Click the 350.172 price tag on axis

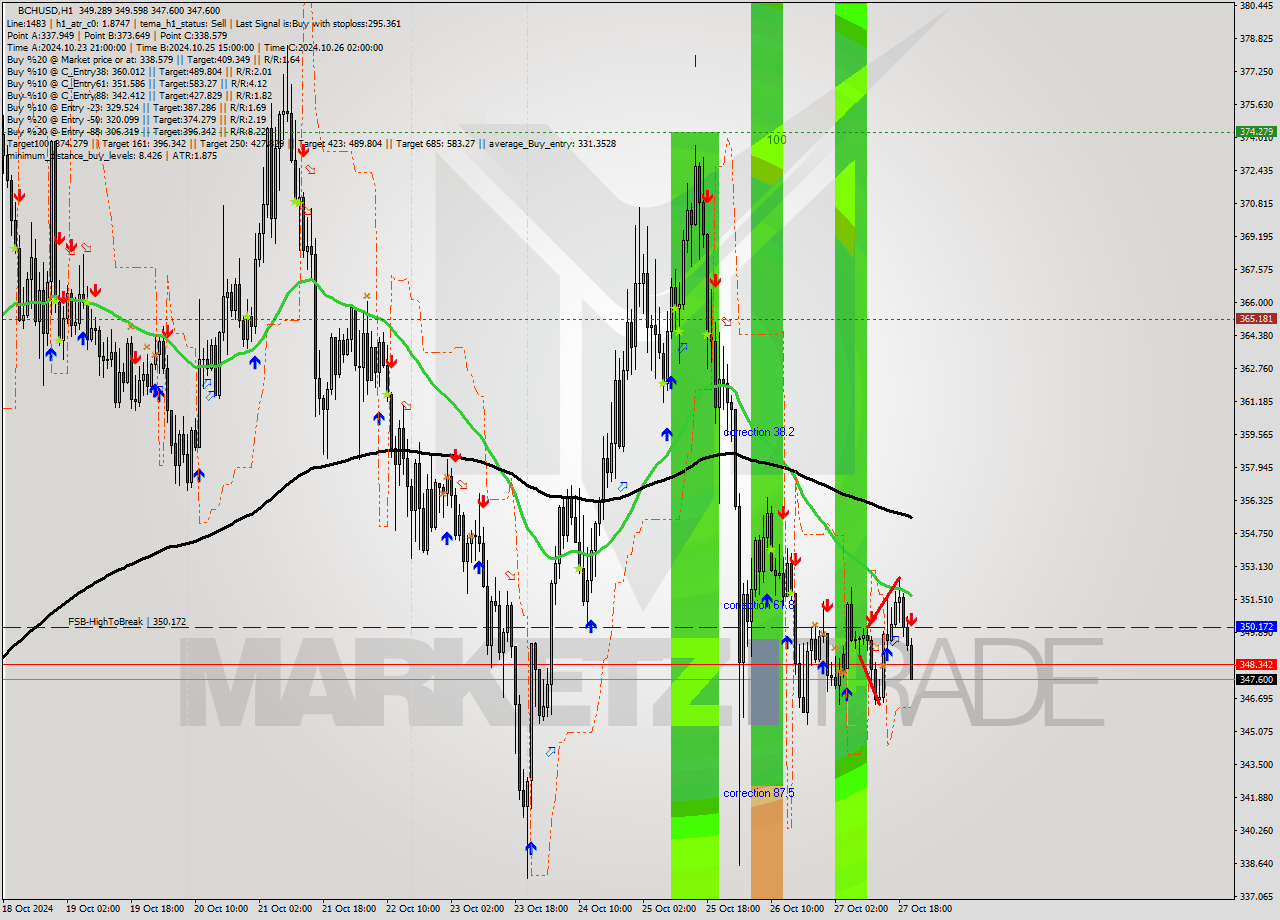point(1256,627)
